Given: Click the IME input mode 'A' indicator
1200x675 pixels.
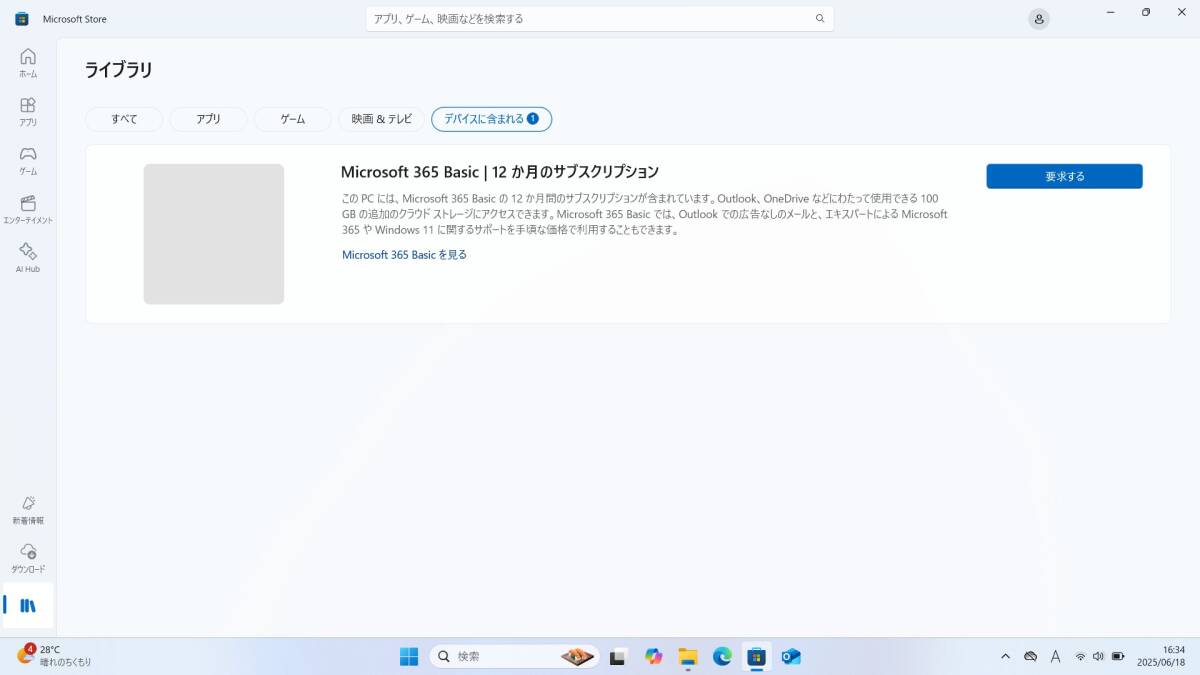Looking at the screenshot, I should (1056, 656).
